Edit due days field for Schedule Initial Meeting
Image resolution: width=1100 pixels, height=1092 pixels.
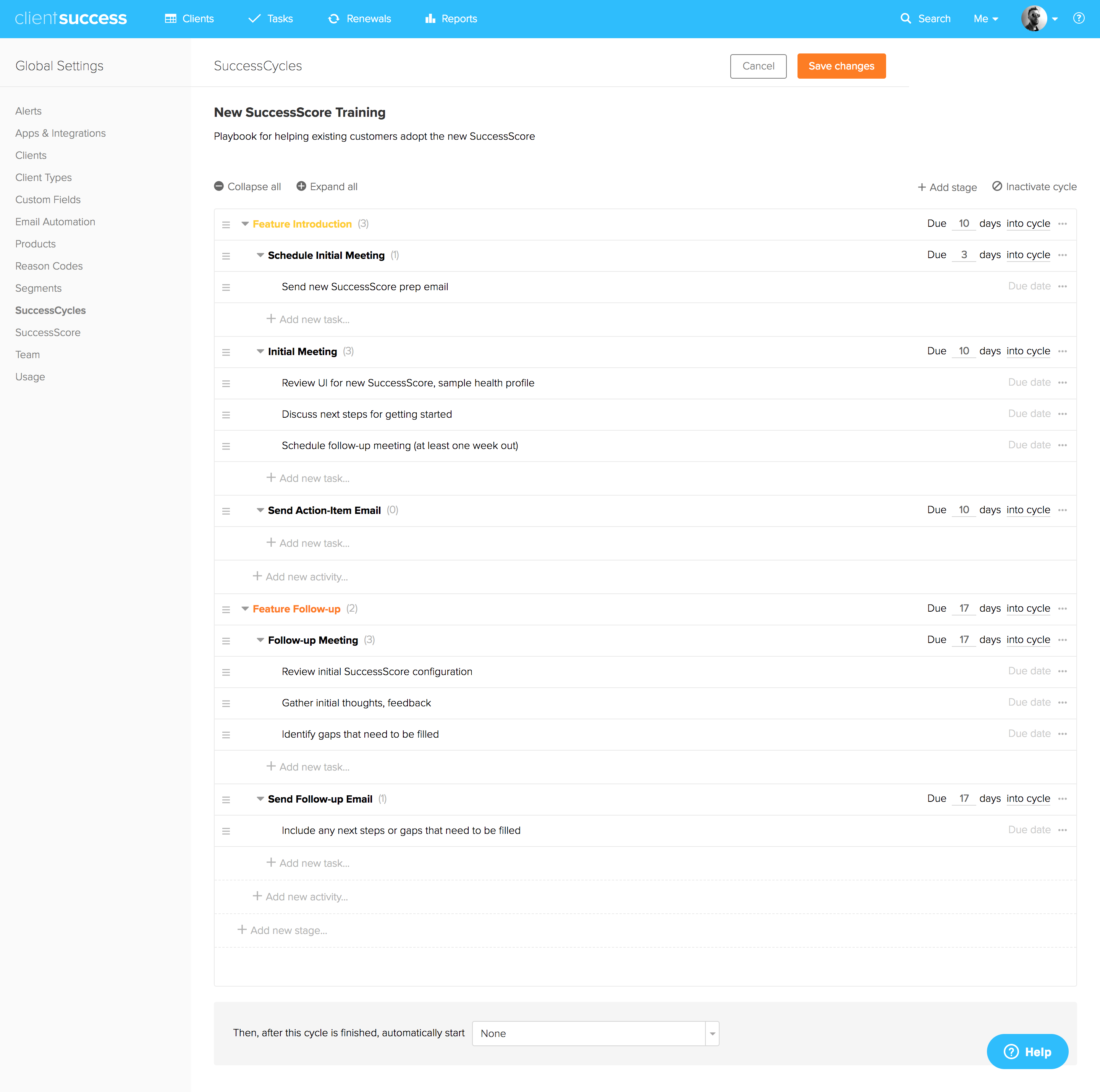coord(963,255)
